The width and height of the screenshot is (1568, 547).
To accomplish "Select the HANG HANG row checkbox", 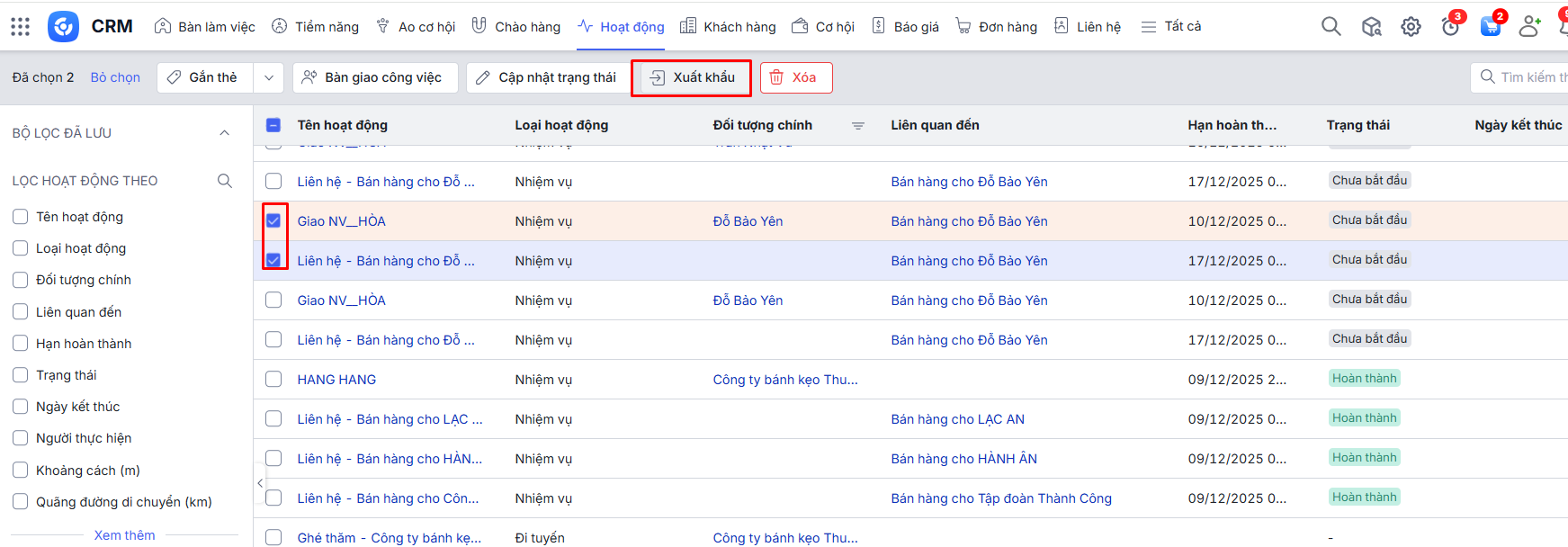I will 273,380.
